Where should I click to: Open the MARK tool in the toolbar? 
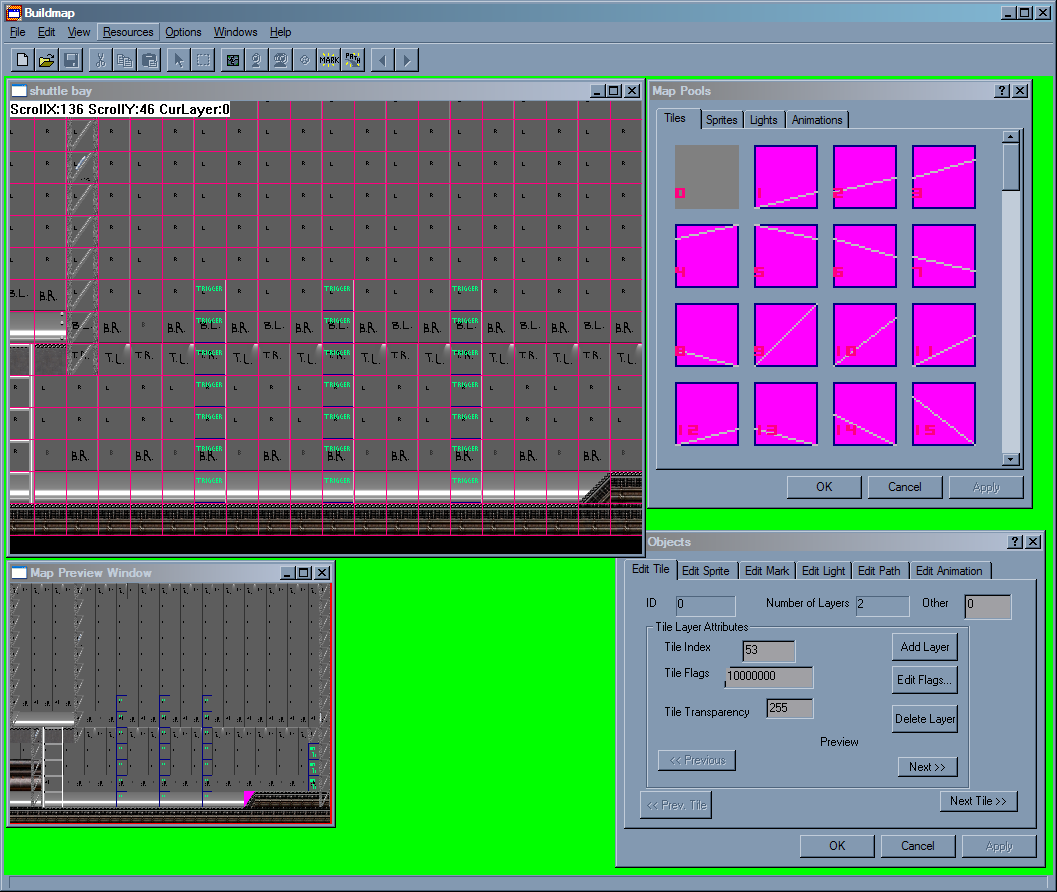[x=329, y=60]
